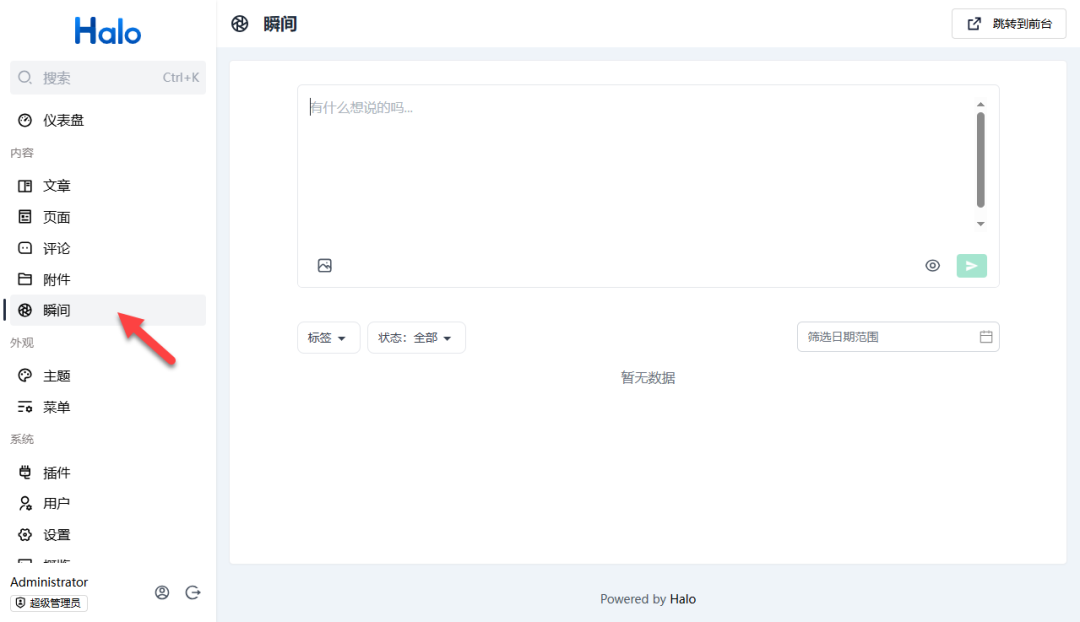The image size is (1080, 622).
Task: Click the 跳转到前台 button
Action: [x=1009, y=24]
